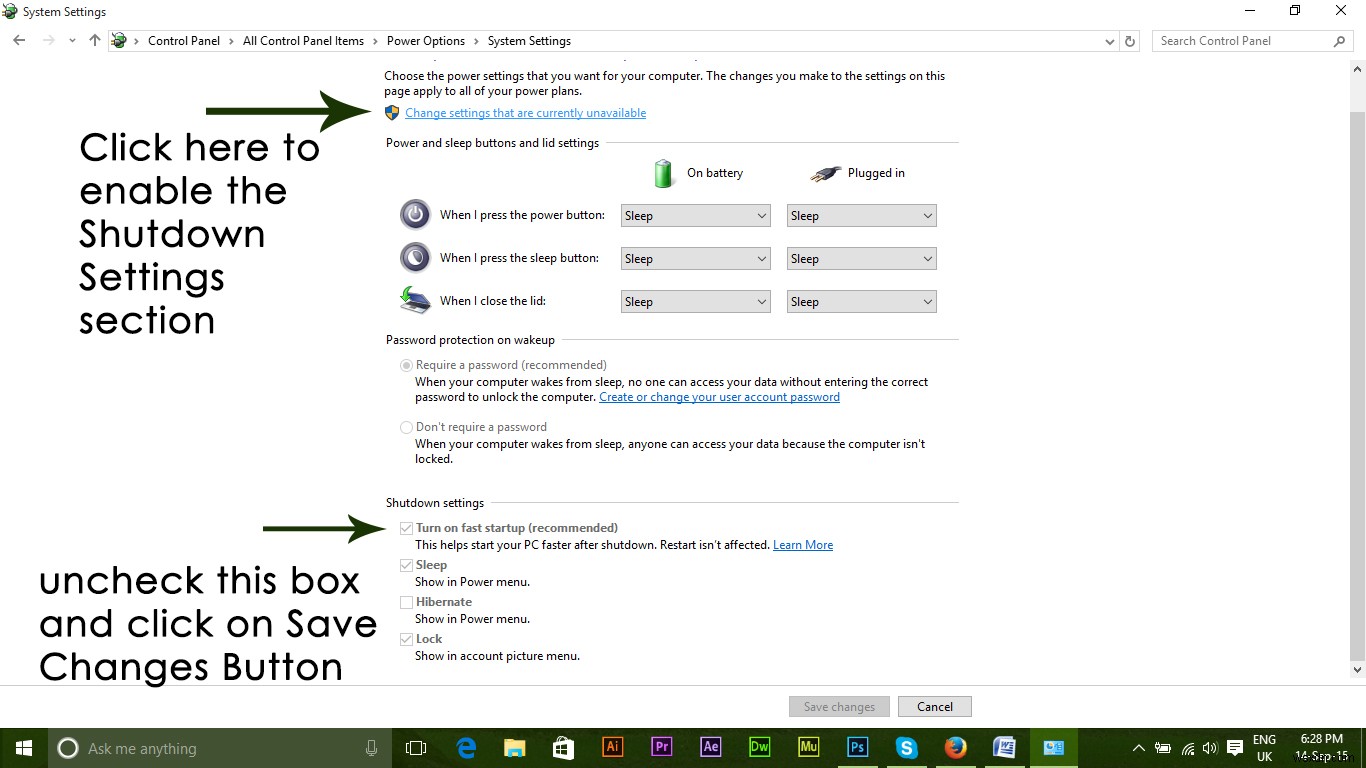Viewport: 1366px width, 768px height.
Task: Launch Adobe After Effects from taskbar
Action: point(711,747)
